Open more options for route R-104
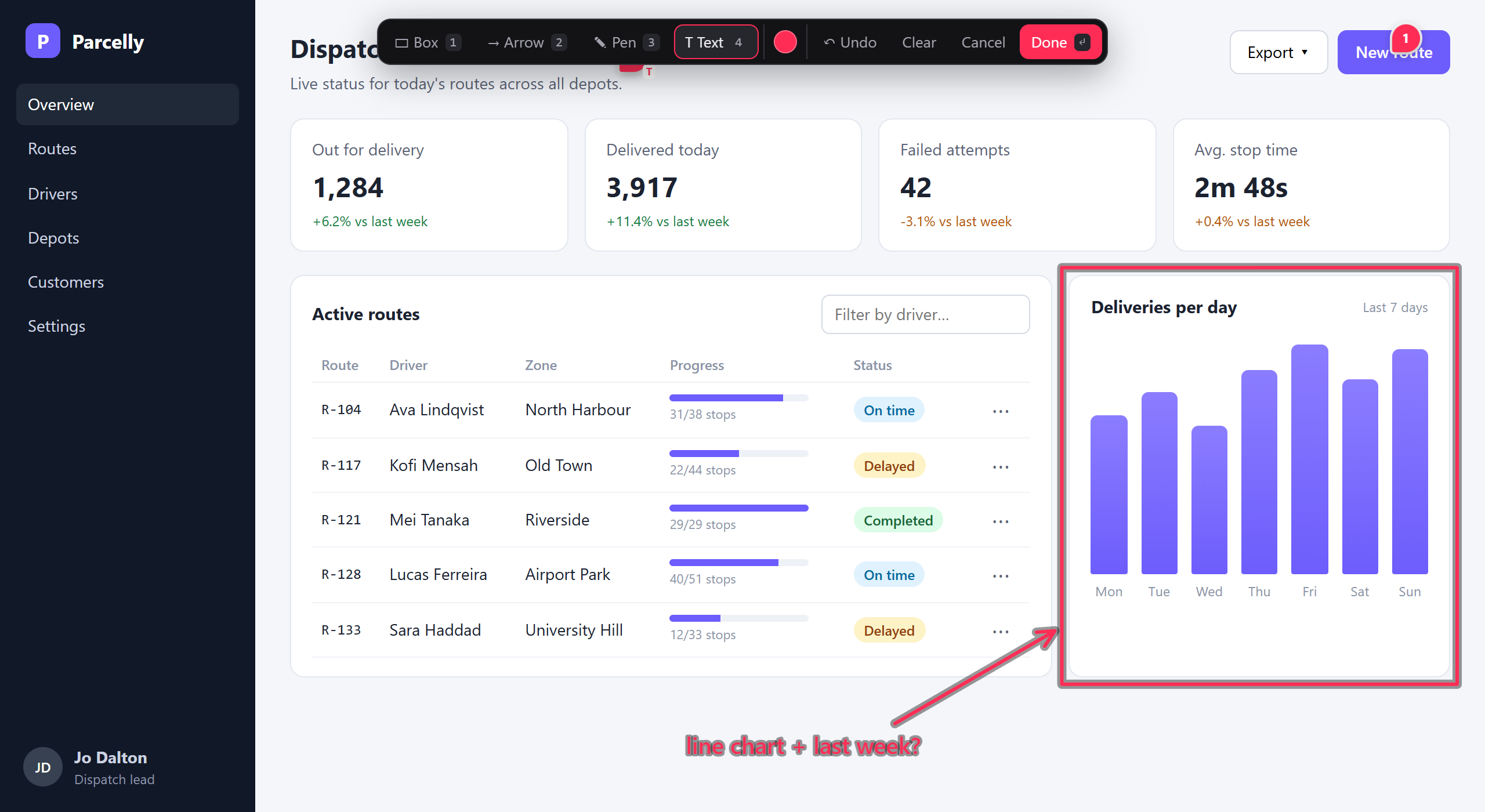This screenshot has width=1485, height=812. click(x=1001, y=411)
